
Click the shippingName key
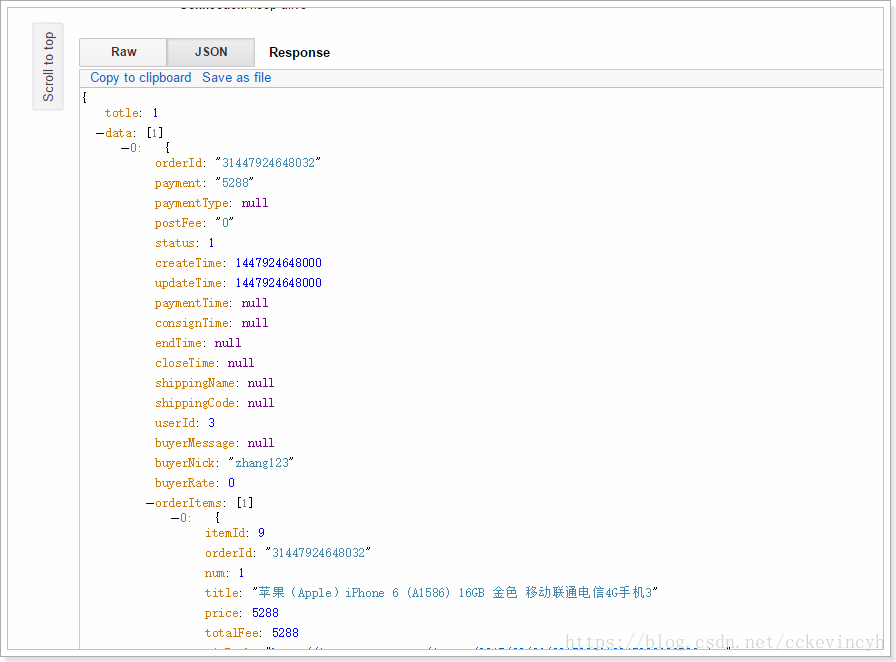tap(195, 384)
